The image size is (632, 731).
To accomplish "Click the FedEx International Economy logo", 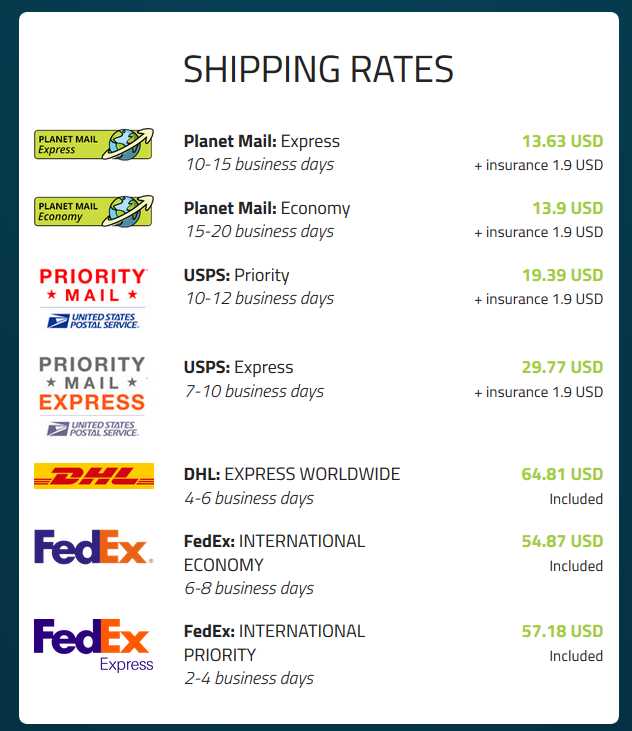I will click(x=94, y=547).
